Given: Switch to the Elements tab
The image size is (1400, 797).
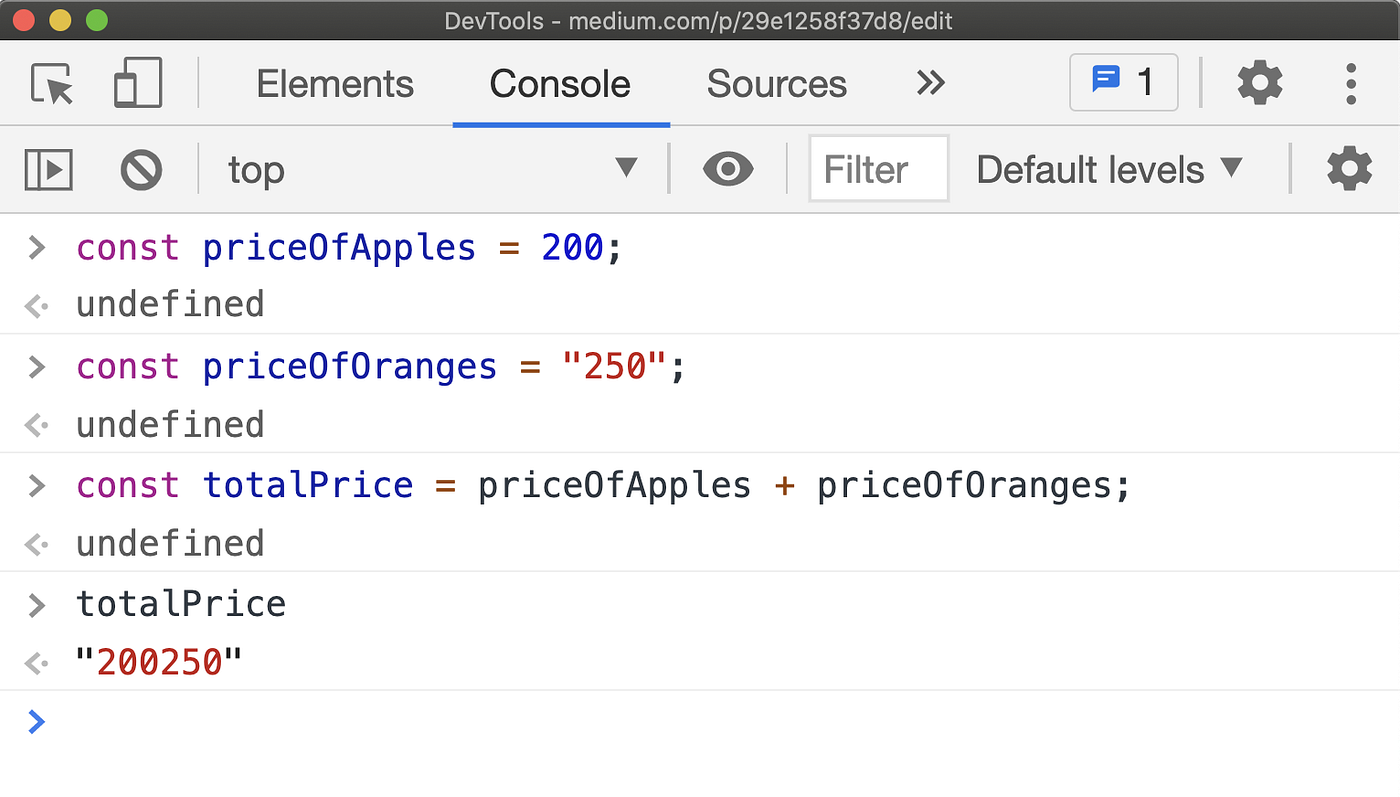Looking at the screenshot, I should (x=335, y=84).
